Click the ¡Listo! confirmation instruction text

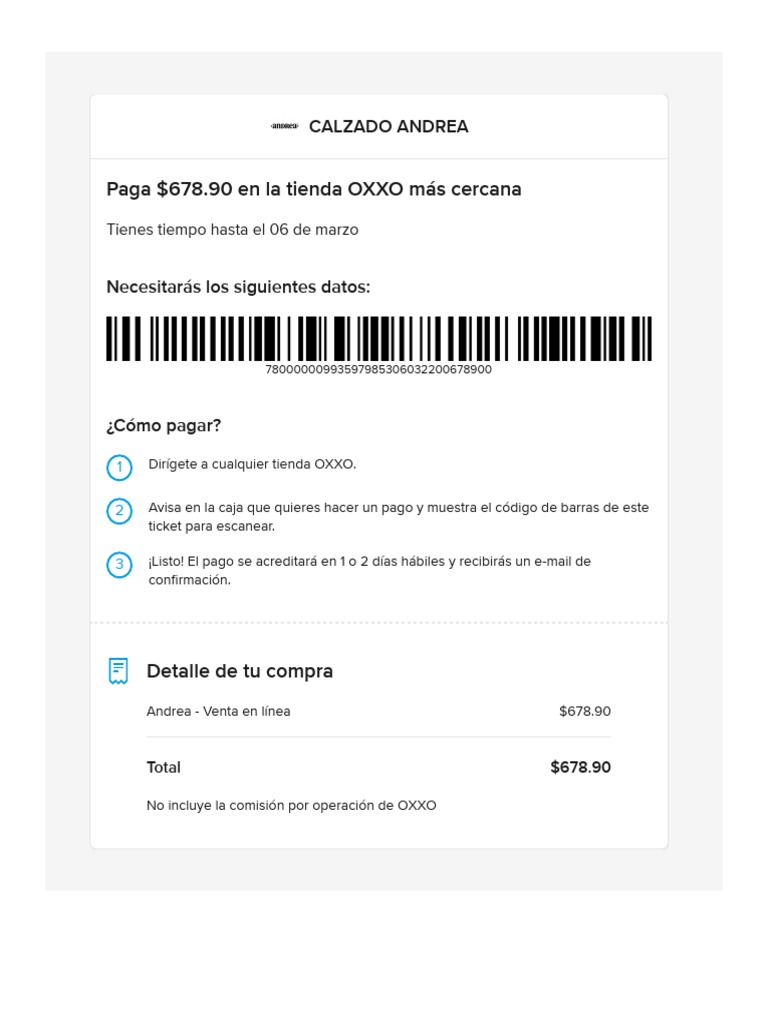pos(369,570)
